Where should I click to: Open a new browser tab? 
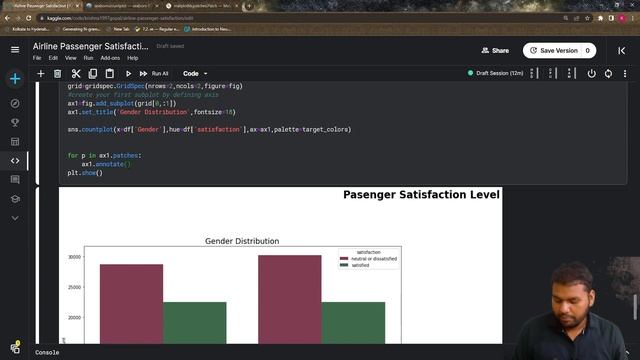click(x=249, y=6)
